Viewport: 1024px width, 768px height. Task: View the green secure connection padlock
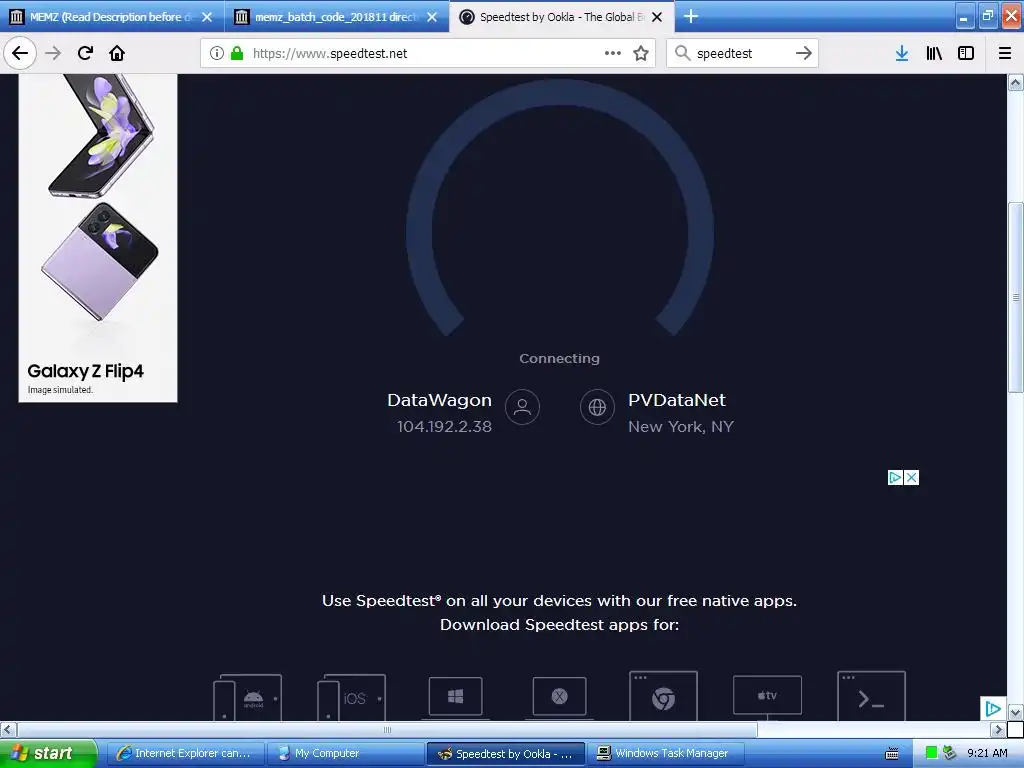tap(237, 53)
